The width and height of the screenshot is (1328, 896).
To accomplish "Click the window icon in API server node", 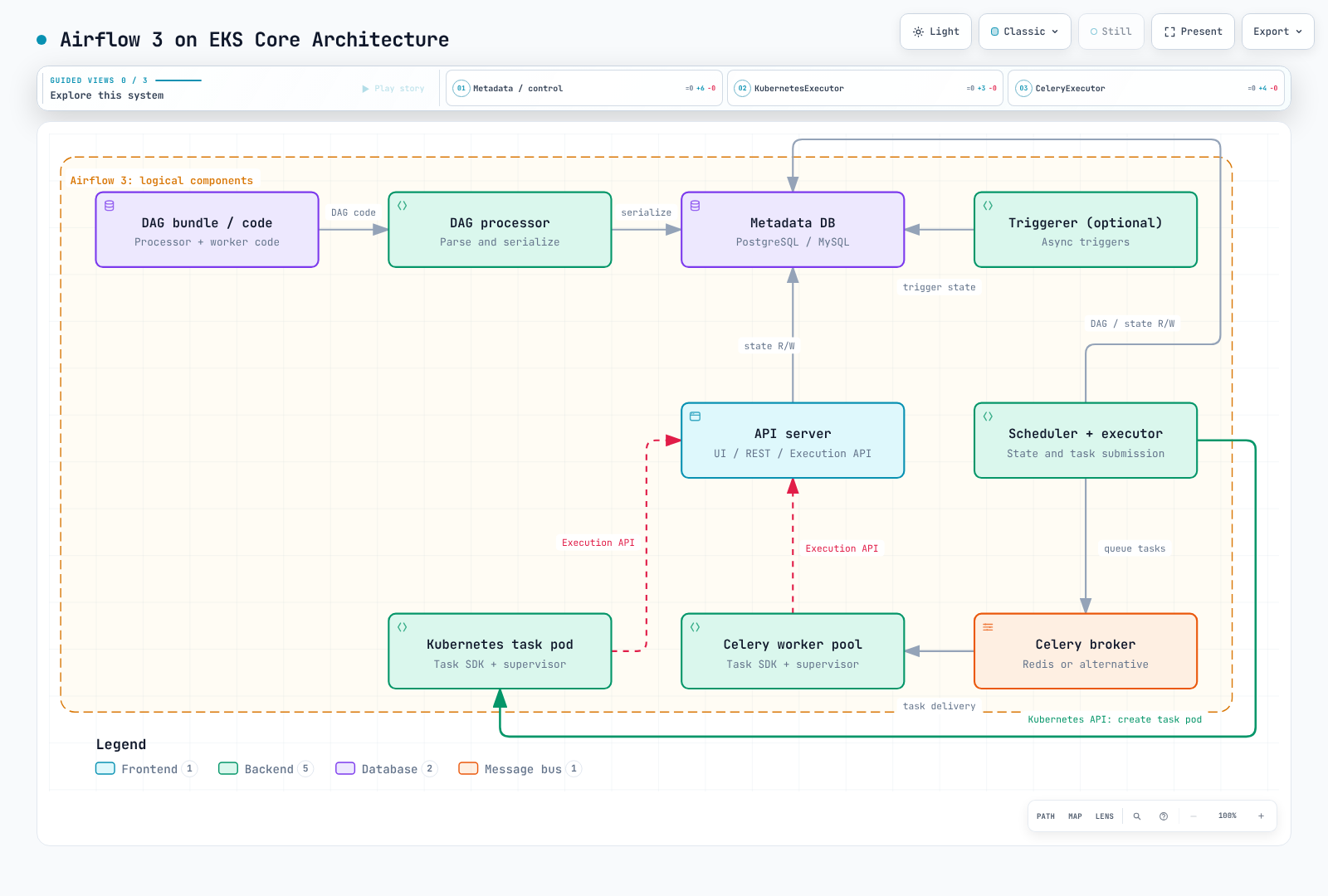I will pos(696,416).
